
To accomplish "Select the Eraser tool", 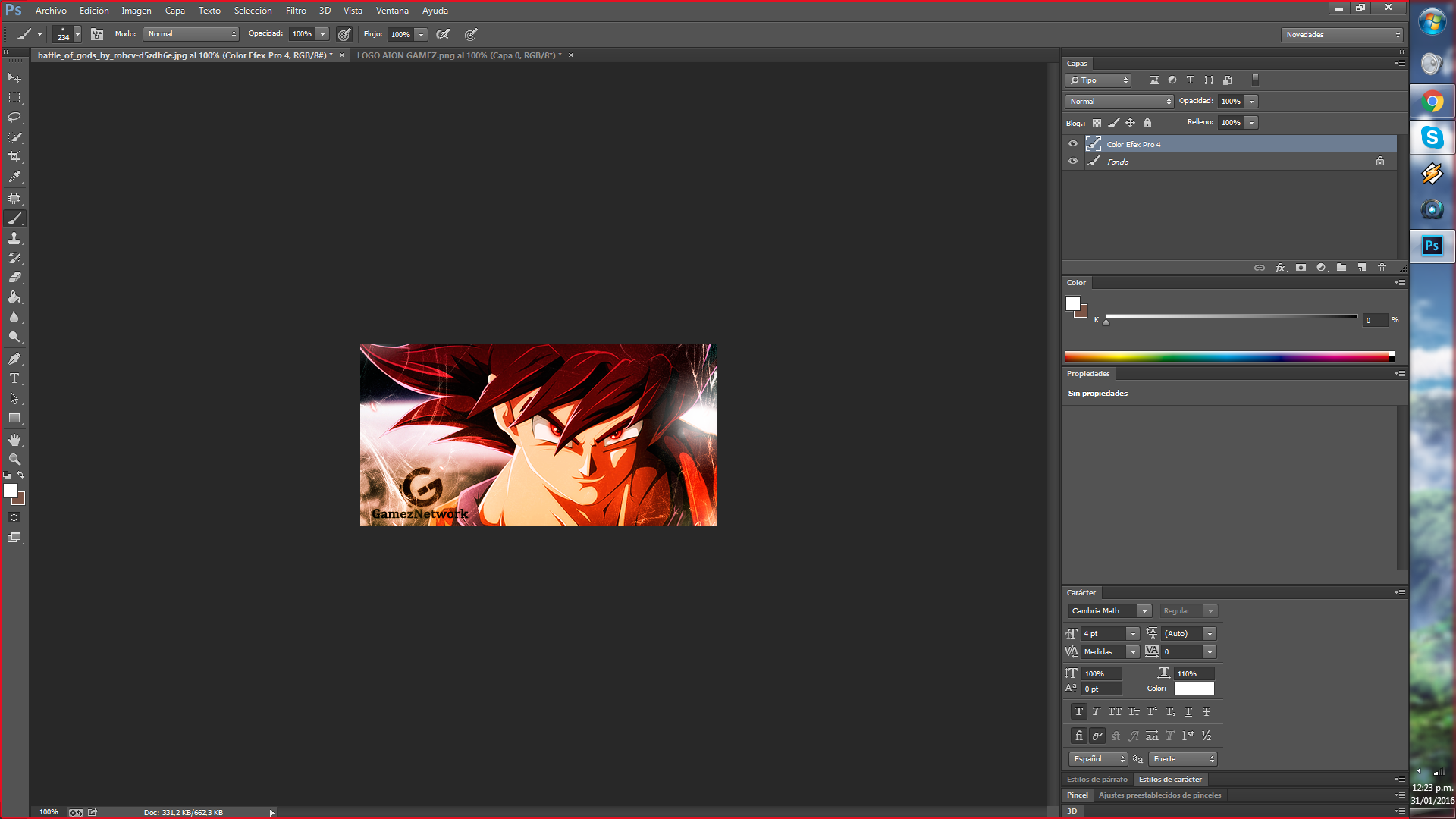I will (x=14, y=278).
